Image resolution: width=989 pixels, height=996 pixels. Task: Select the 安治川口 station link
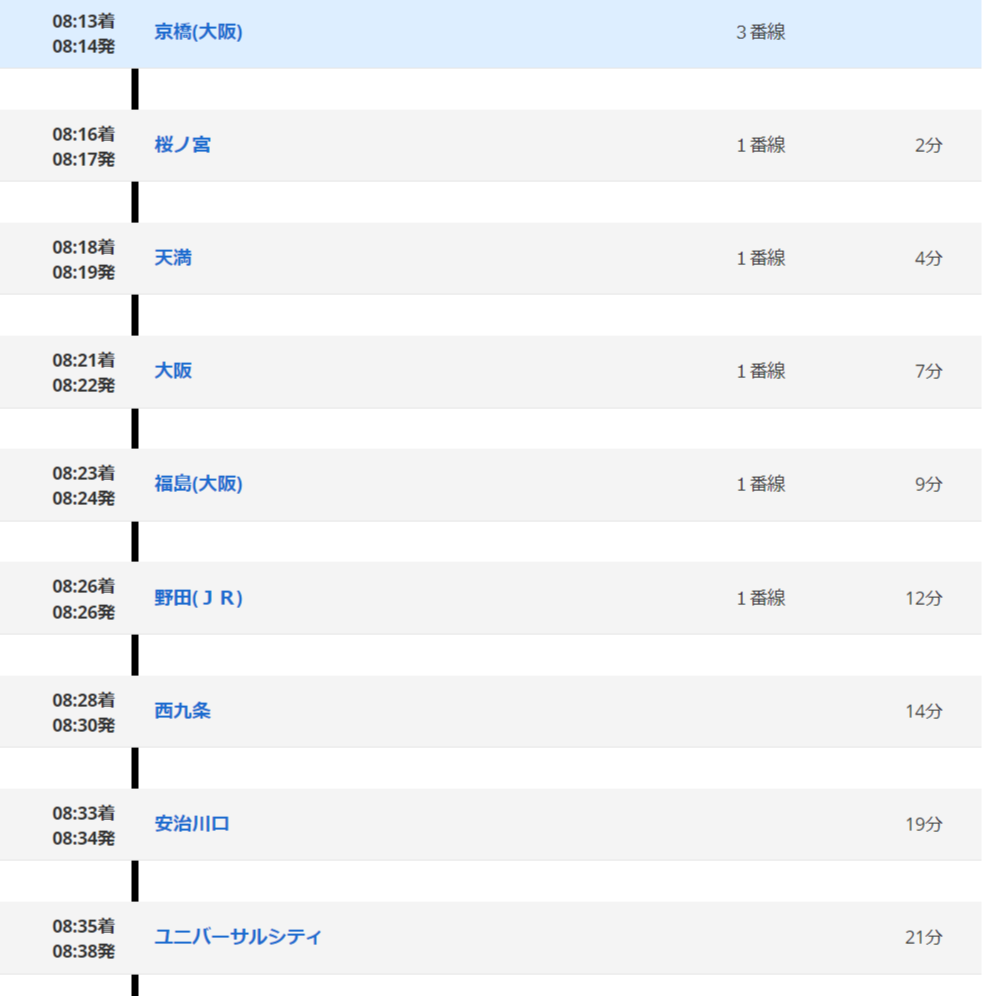(x=192, y=824)
